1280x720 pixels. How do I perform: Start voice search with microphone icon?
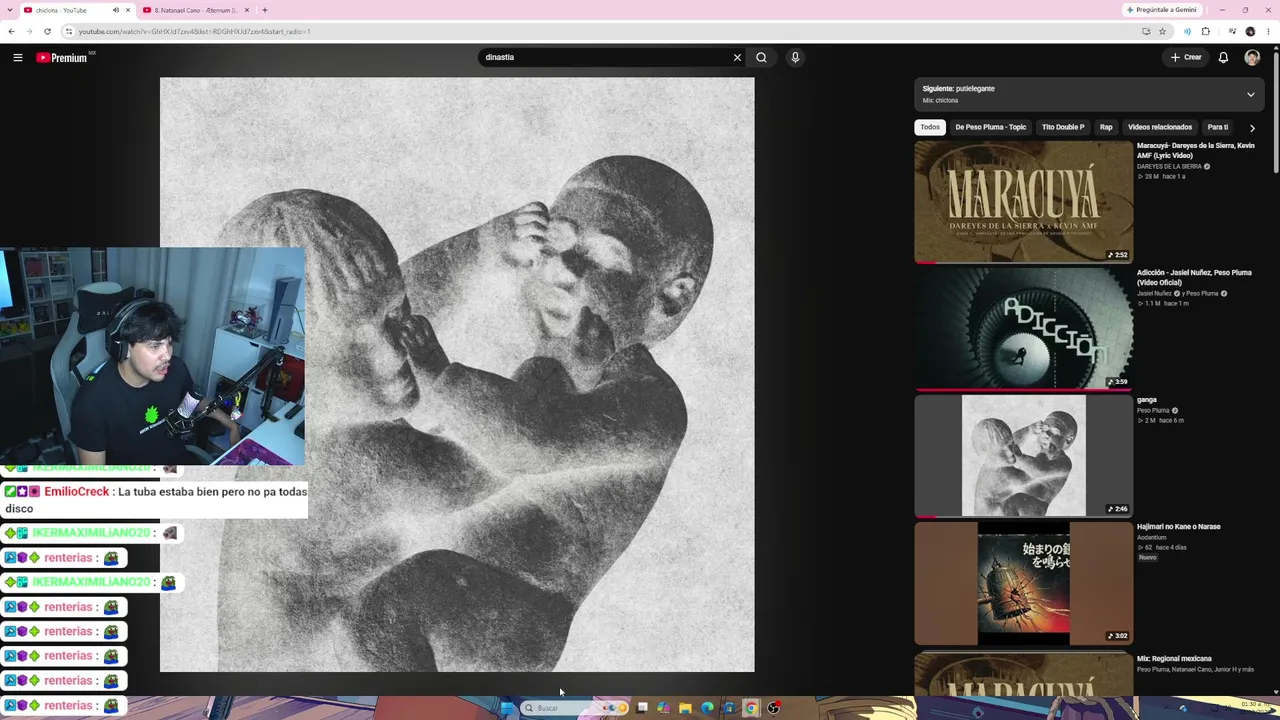[x=795, y=58]
